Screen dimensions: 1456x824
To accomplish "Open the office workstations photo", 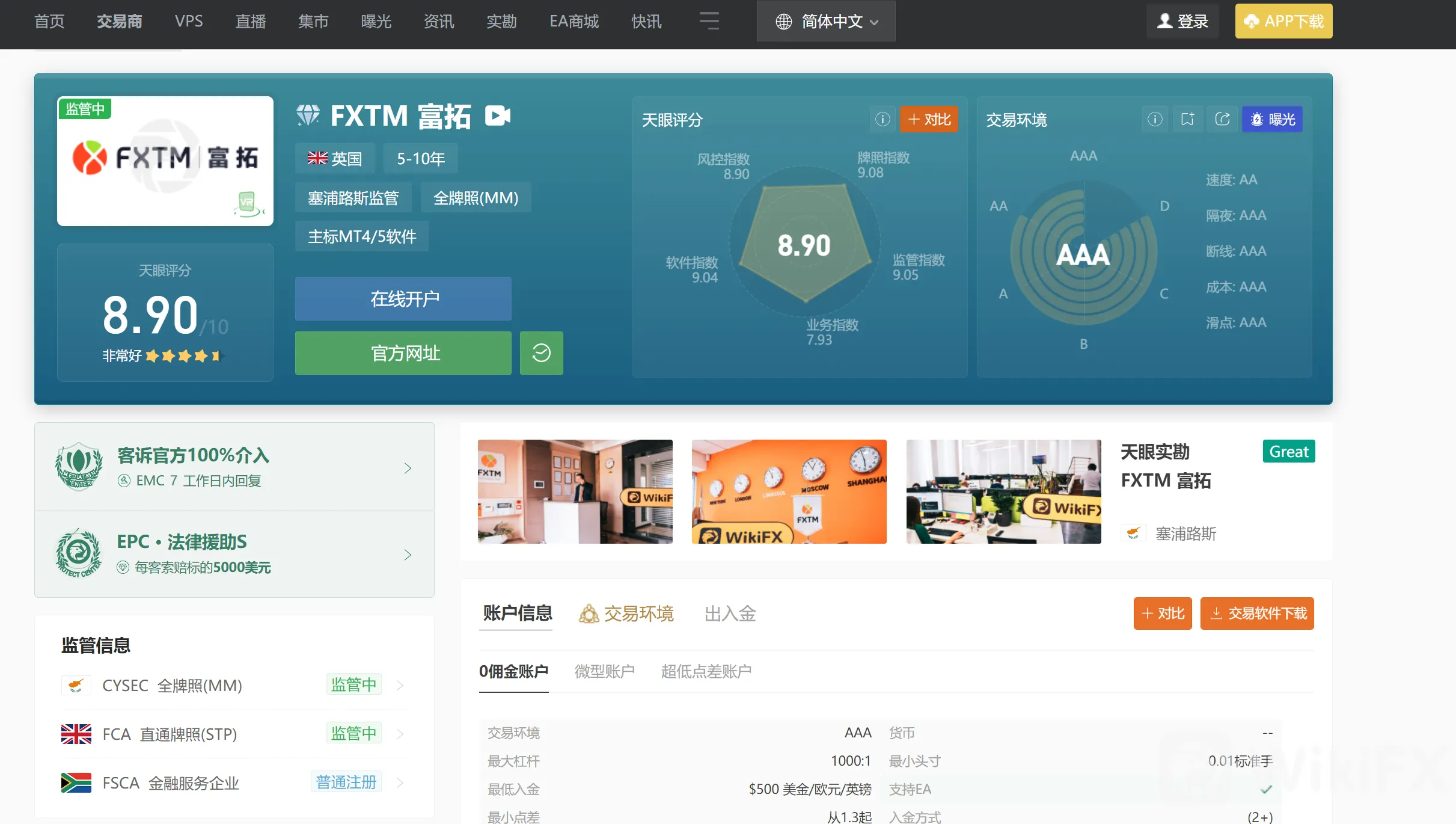I will click(1004, 491).
